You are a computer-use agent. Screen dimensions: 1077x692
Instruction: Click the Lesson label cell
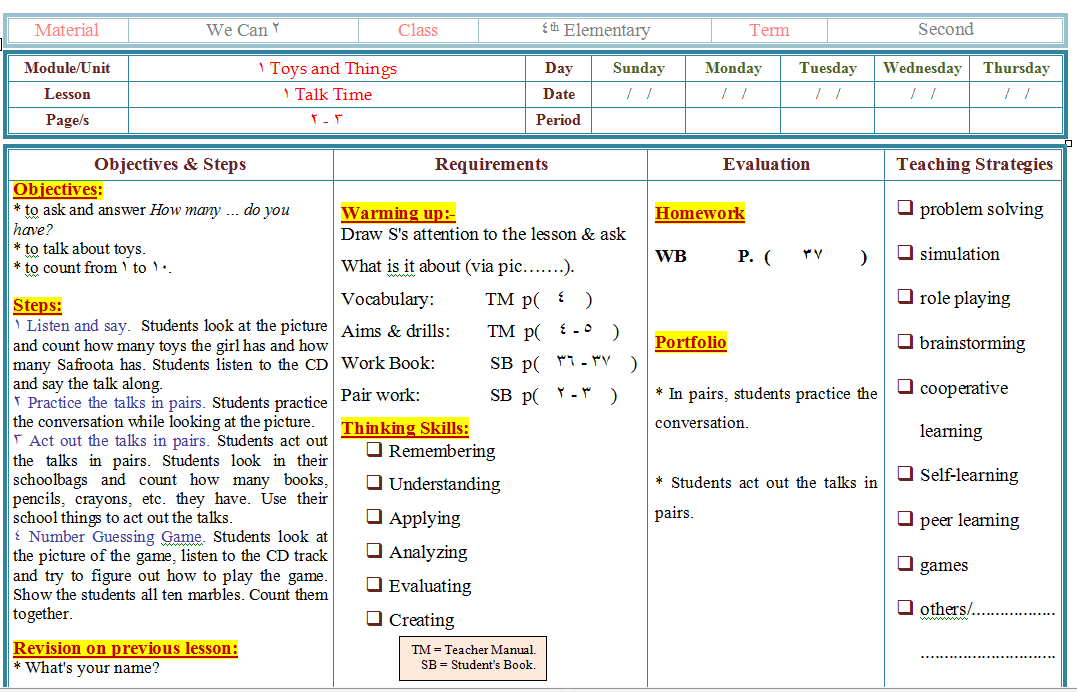pos(67,94)
